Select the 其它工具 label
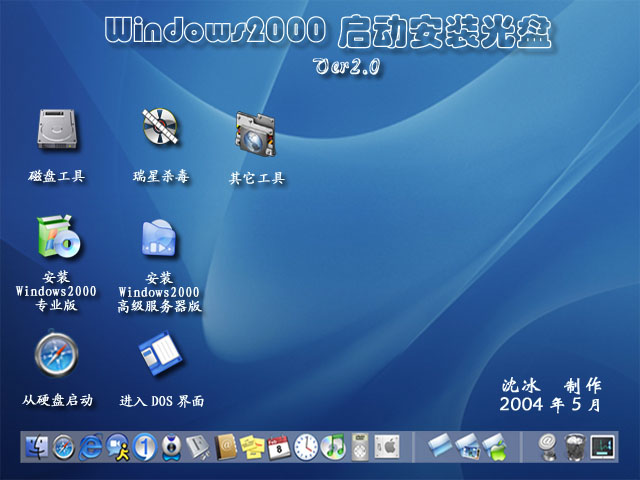640x480 pixels. (x=257, y=178)
